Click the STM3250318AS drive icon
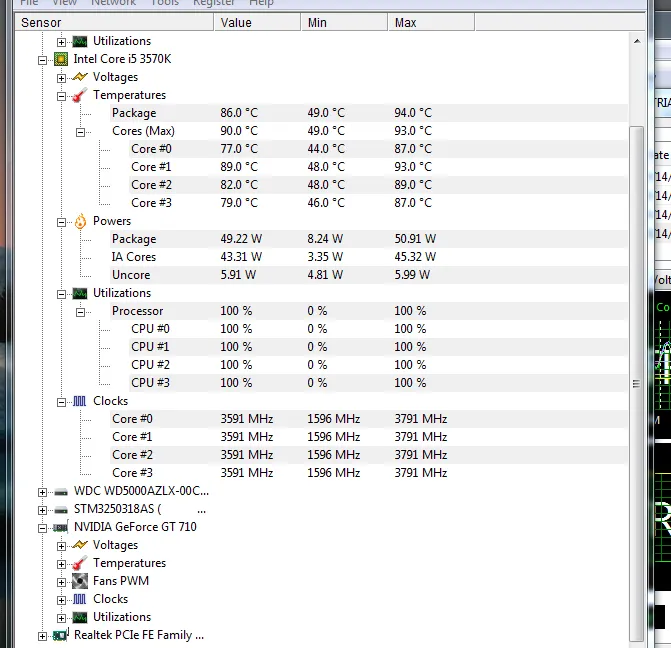 (x=60, y=509)
